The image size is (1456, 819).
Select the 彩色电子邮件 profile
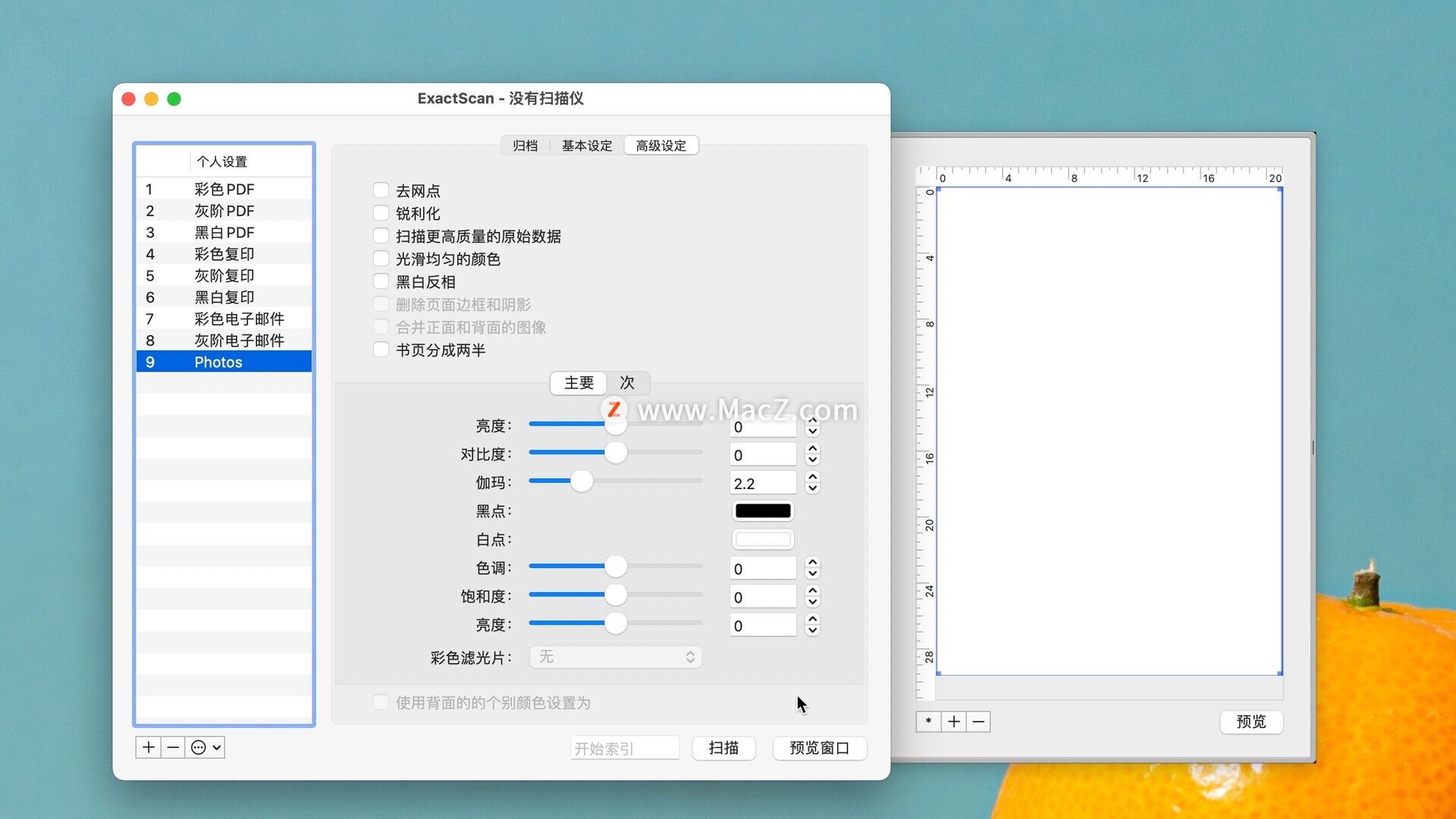224,318
